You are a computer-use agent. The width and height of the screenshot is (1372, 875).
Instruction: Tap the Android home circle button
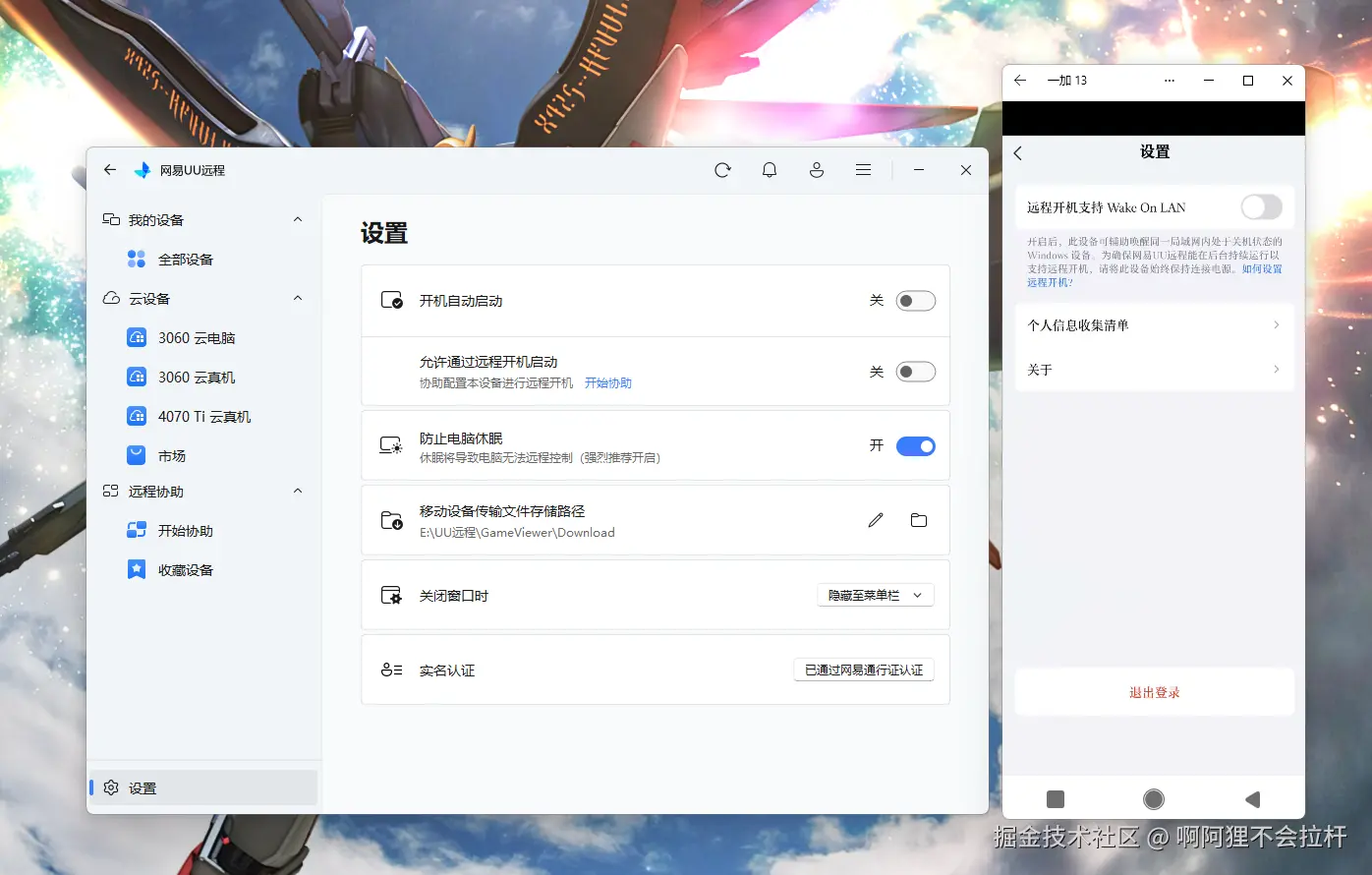point(1154,799)
